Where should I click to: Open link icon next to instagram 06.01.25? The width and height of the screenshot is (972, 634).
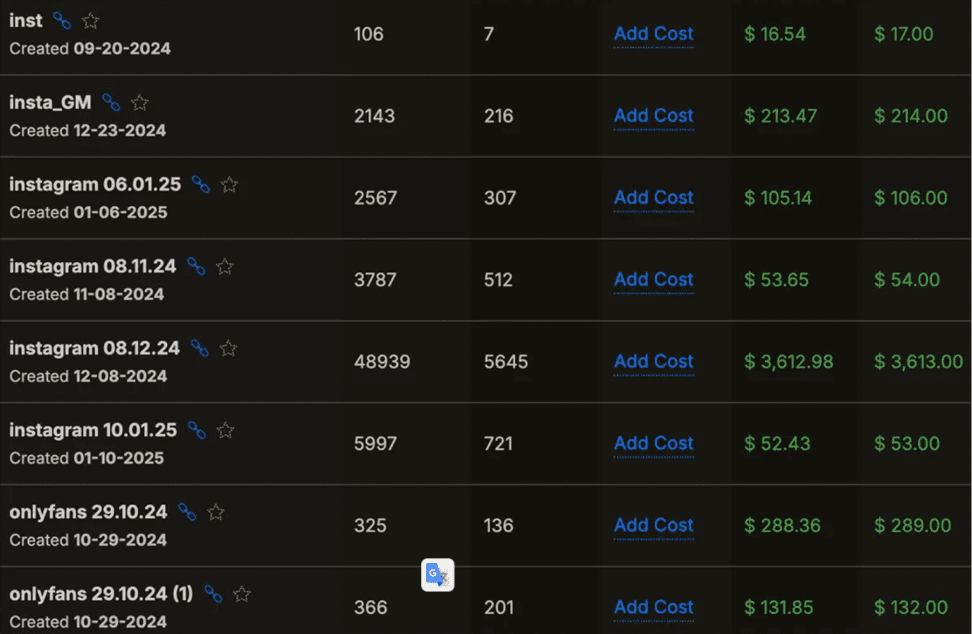click(200, 184)
